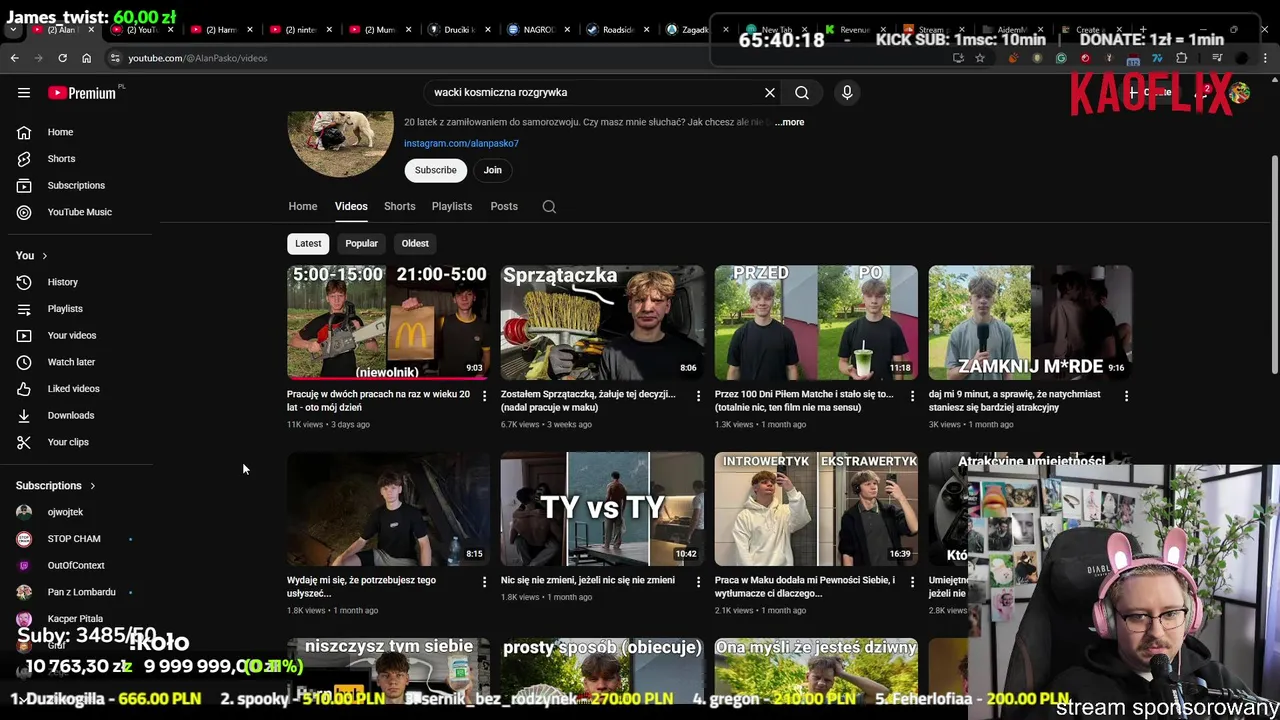
Task: Open options for 'daj mi 9 minut' video
Action: [x=1126, y=396]
